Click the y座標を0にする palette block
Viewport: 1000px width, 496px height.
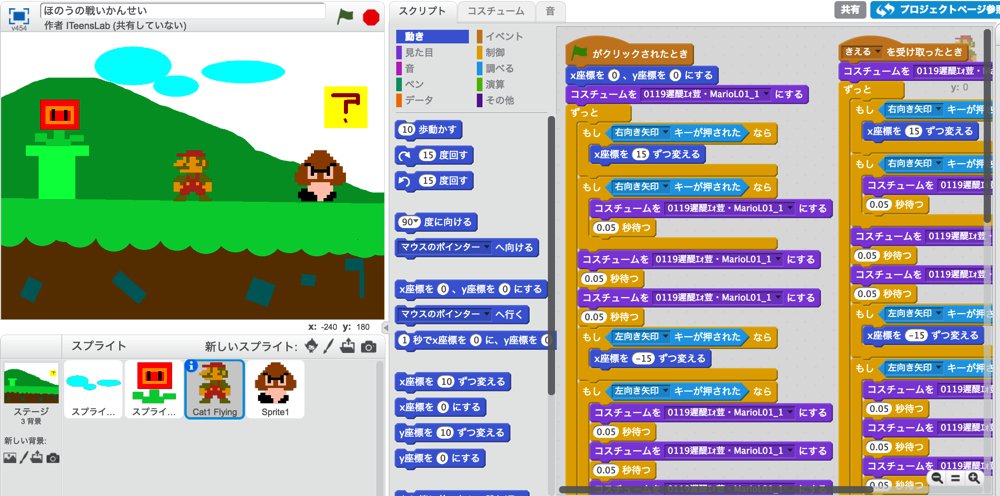point(440,458)
